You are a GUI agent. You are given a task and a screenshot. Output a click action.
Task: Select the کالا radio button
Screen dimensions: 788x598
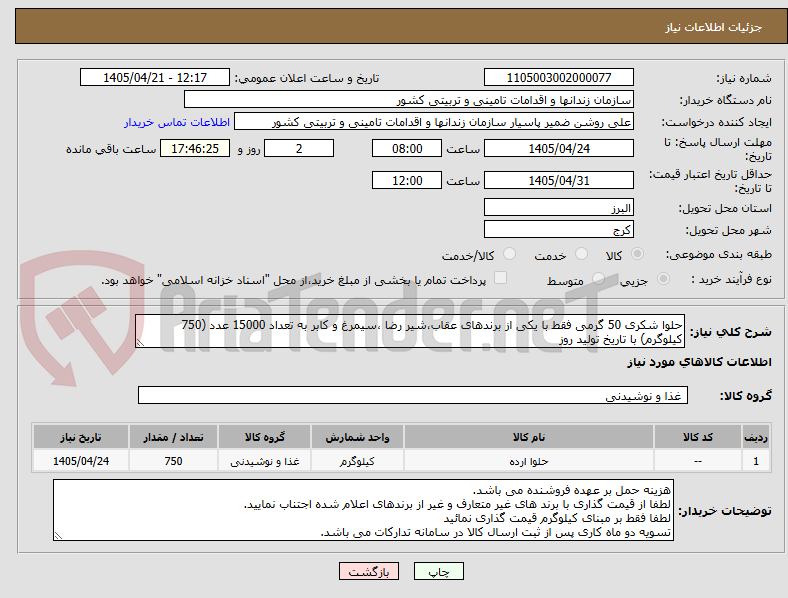[637, 254]
